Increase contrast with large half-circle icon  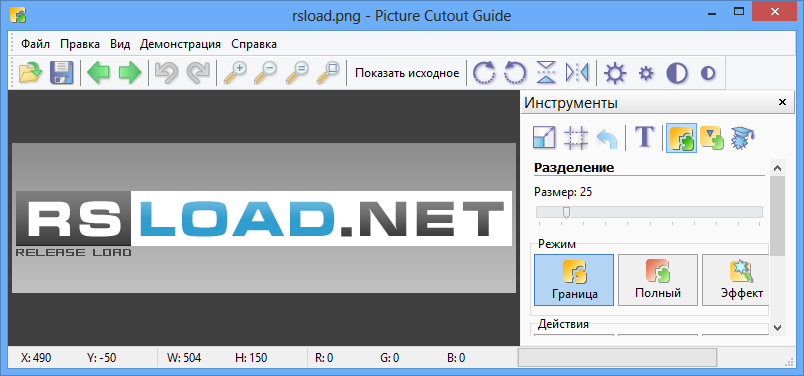click(x=677, y=73)
